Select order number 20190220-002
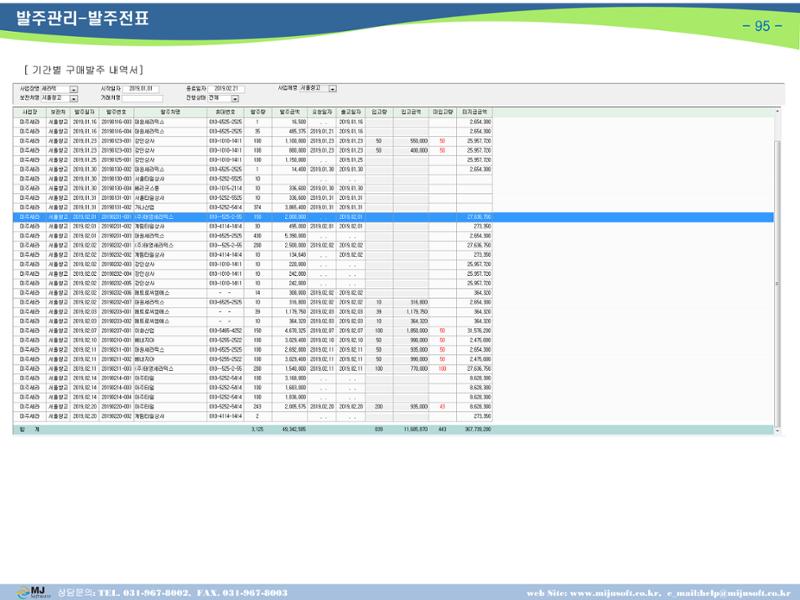The height and width of the screenshot is (600, 800). pos(116,416)
